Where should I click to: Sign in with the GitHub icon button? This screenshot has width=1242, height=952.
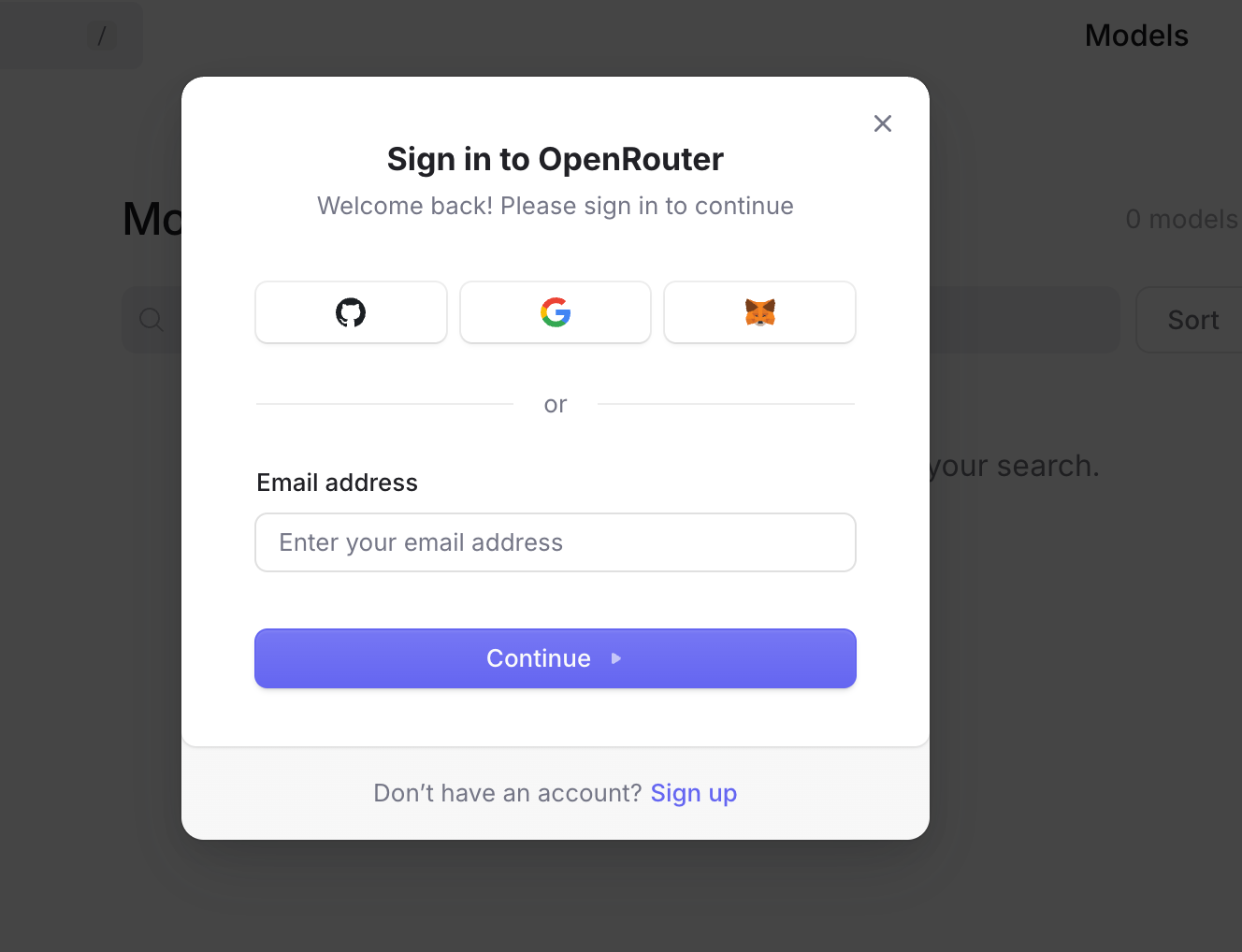[x=351, y=312]
